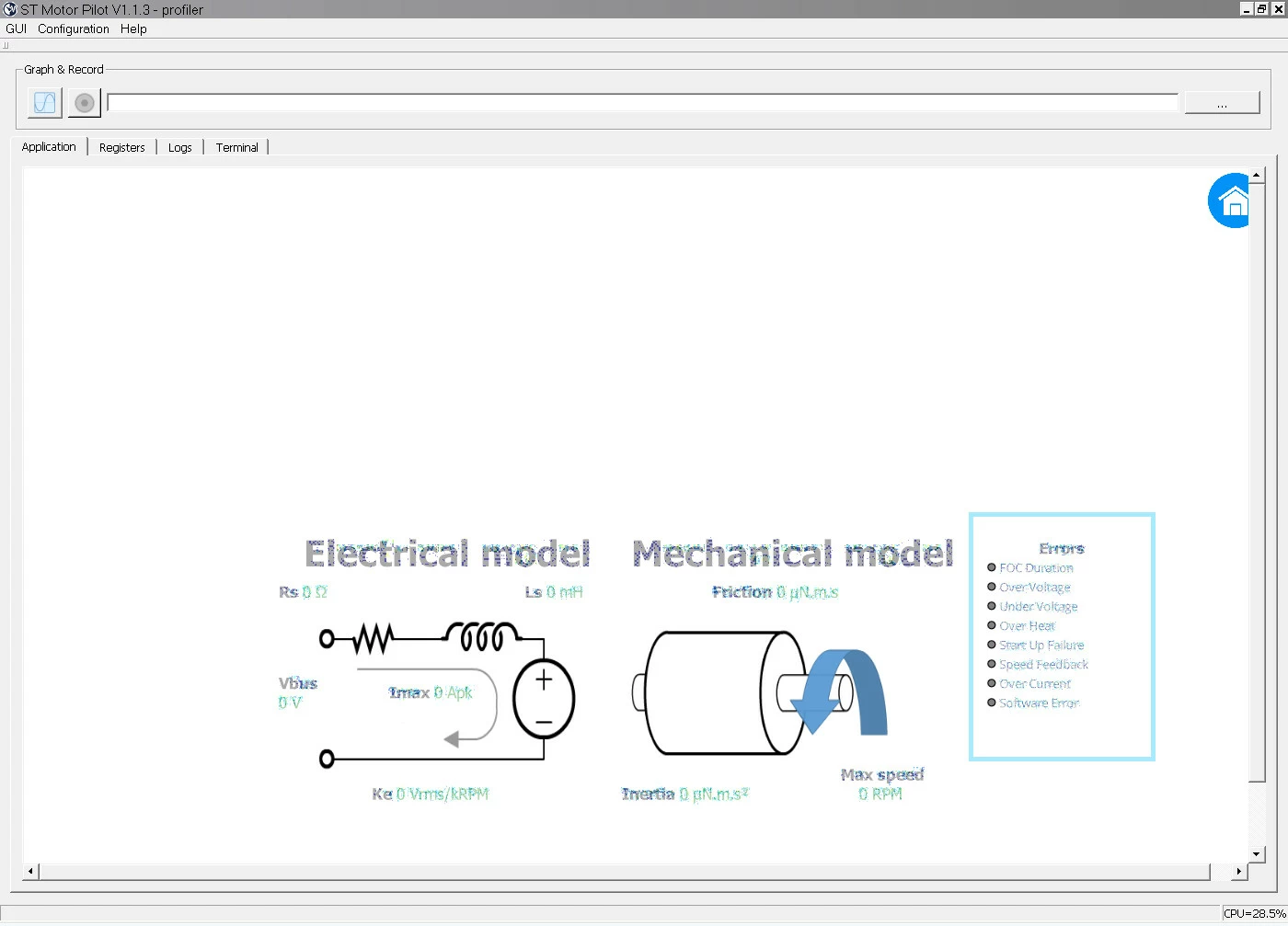Click the inductor coil symbol
1288x926 pixels.
click(x=483, y=635)
